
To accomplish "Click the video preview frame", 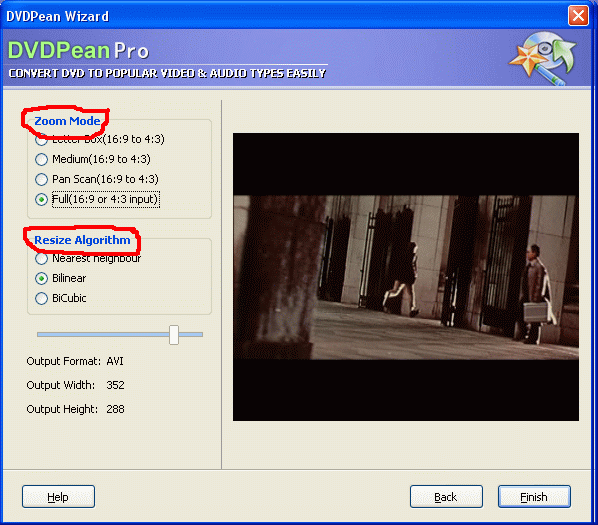I will coord(406,277).
